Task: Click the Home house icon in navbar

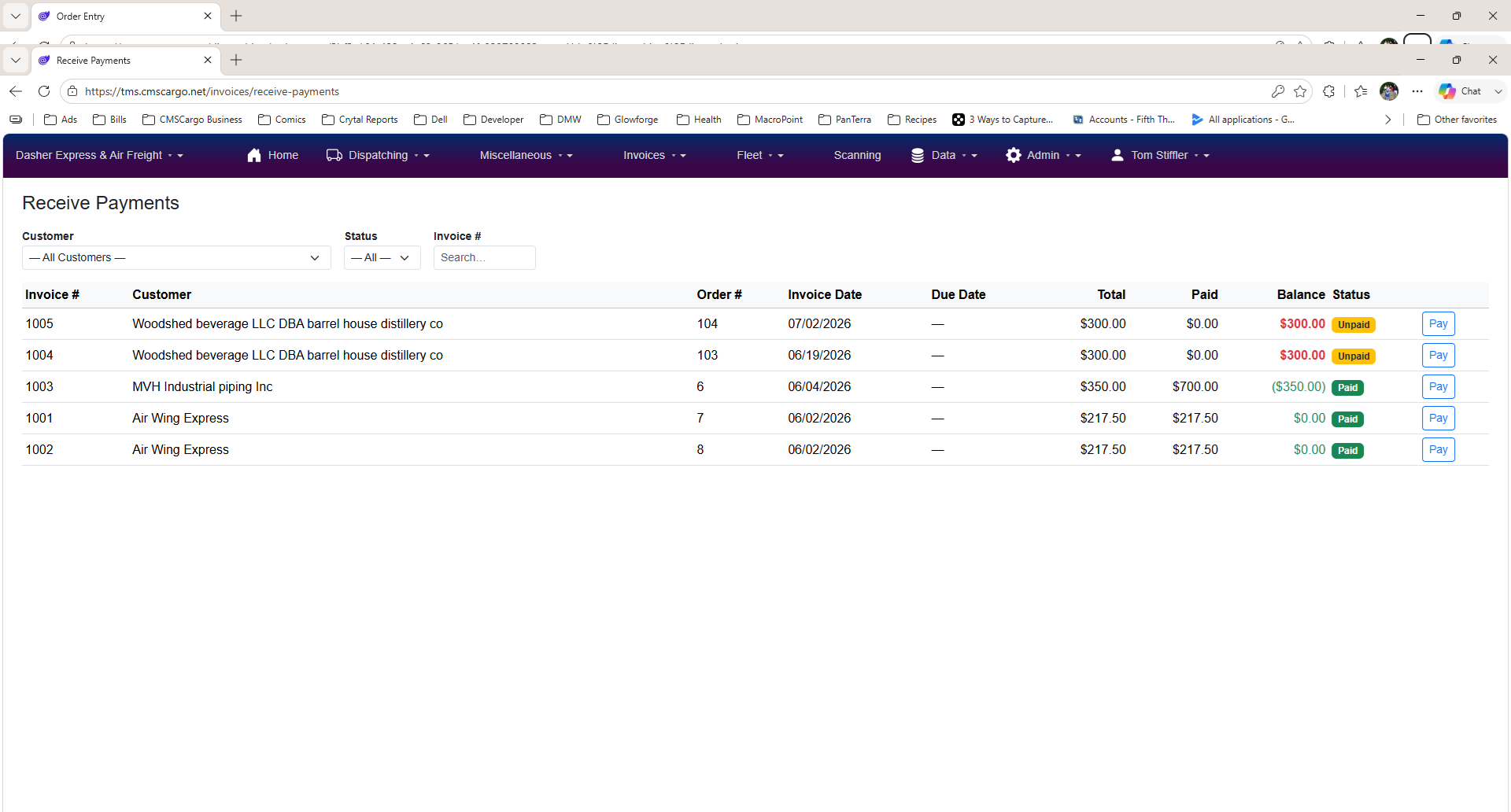Action: 254,156
